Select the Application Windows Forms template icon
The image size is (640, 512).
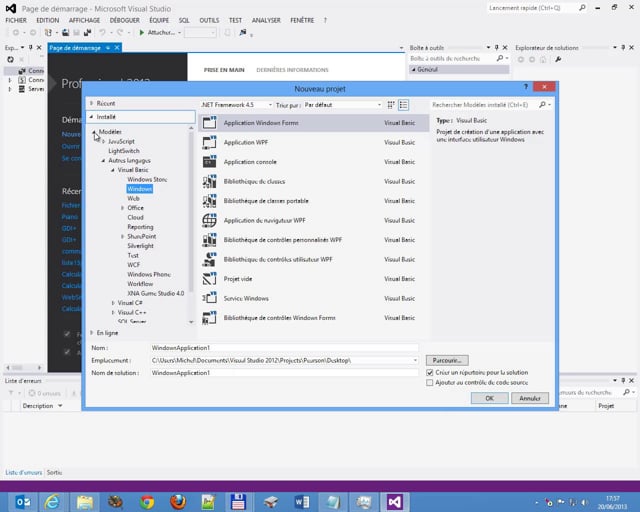pyautogui.click(x=209, y=122)
